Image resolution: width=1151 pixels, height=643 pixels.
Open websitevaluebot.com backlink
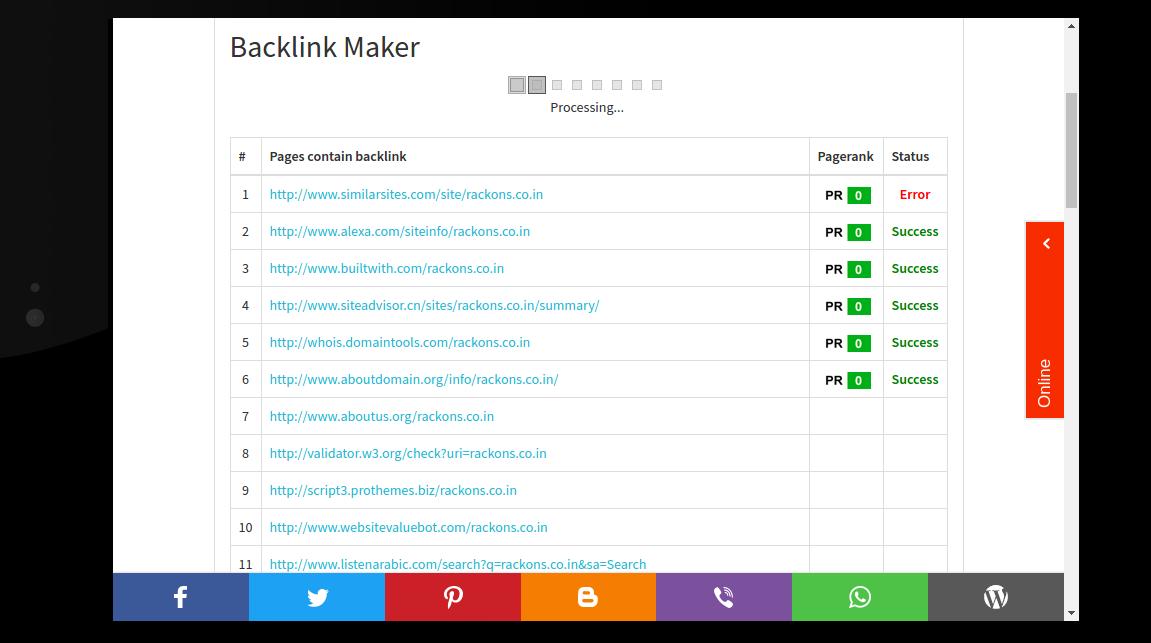point(408,527)
